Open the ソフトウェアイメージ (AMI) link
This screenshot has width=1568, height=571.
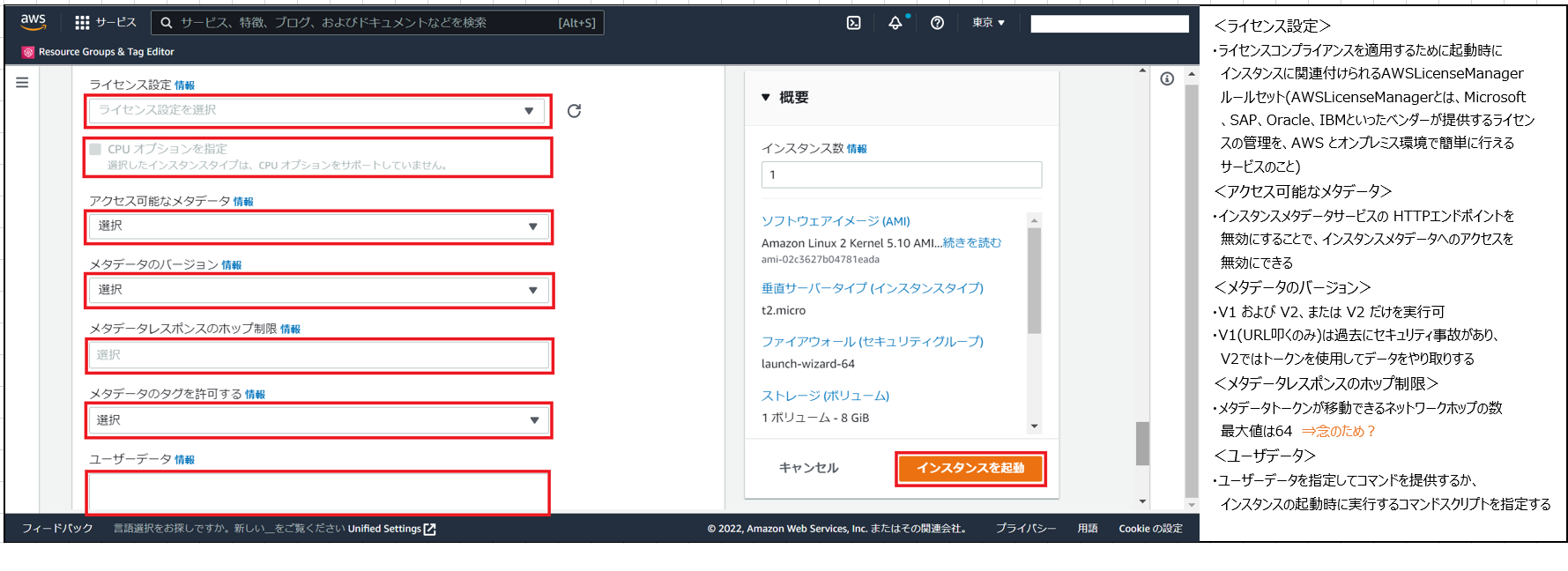tap(835, 221)
